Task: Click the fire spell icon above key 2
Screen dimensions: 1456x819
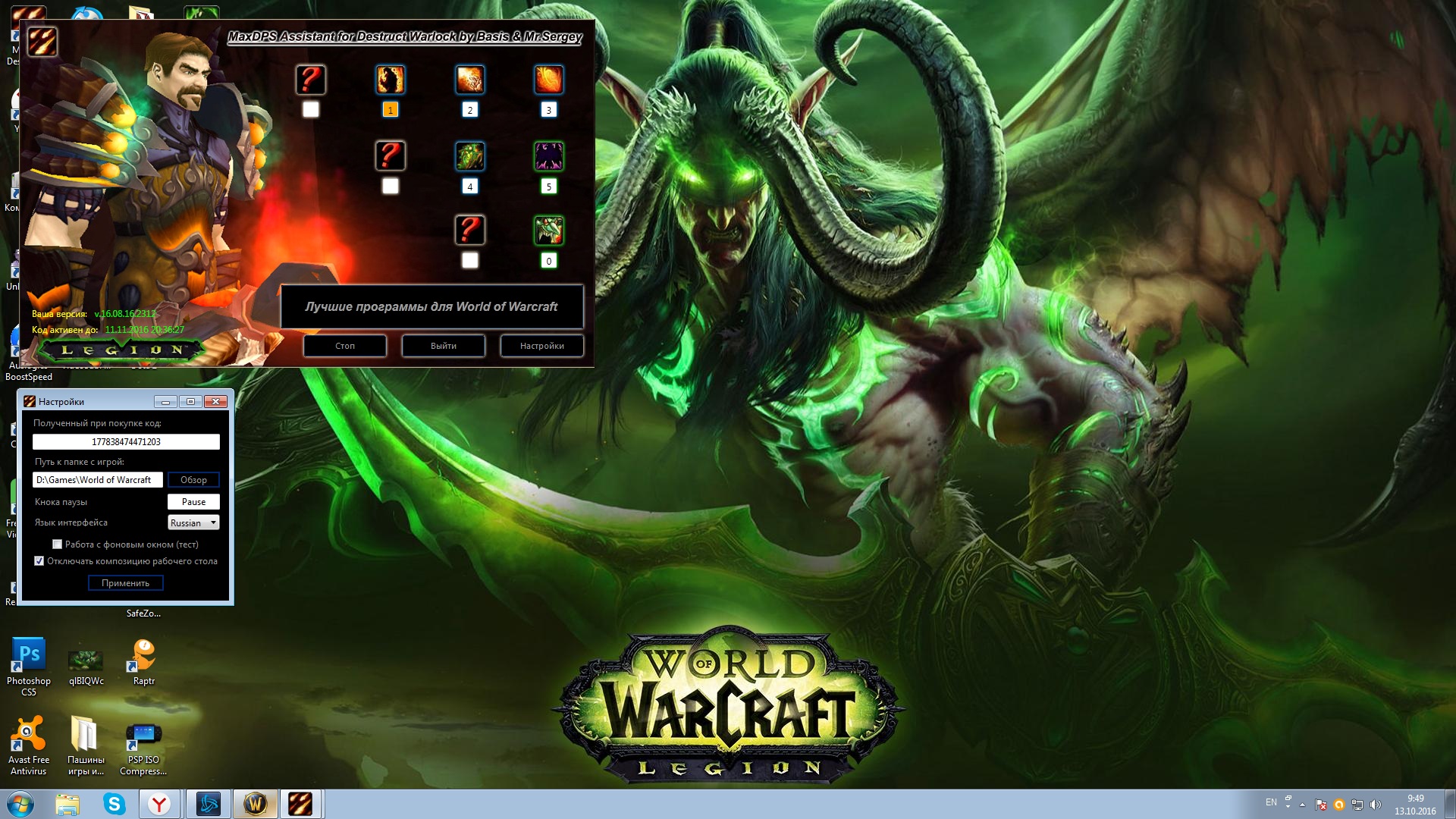Action: [469, 80]
